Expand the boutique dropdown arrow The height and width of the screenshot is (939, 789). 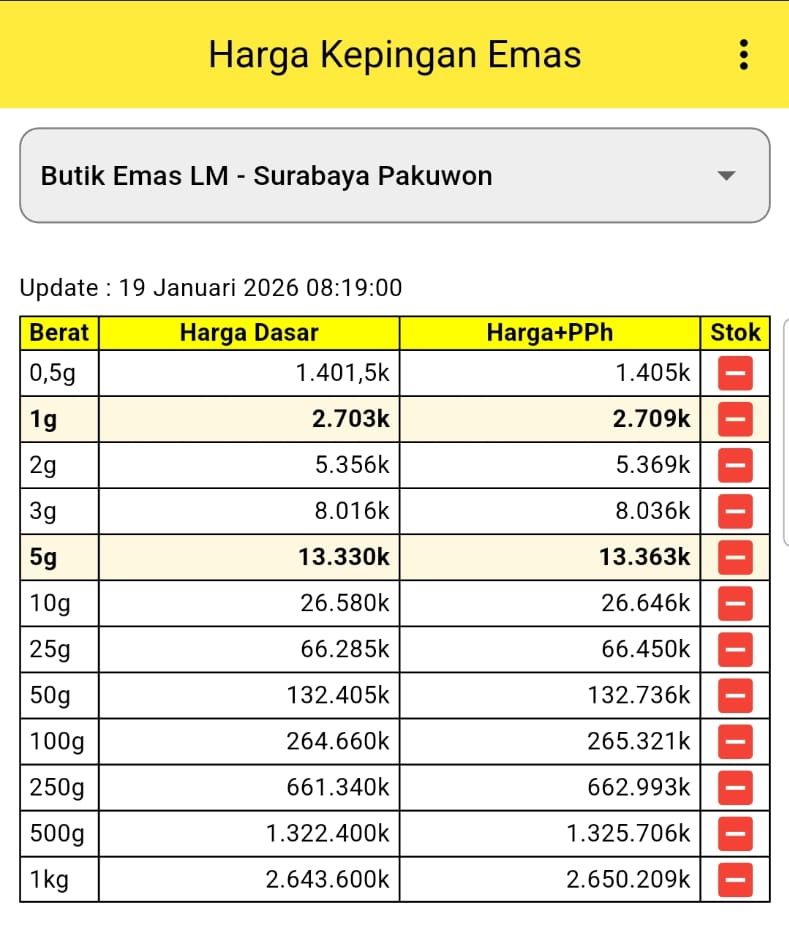[x=727, y=176]
